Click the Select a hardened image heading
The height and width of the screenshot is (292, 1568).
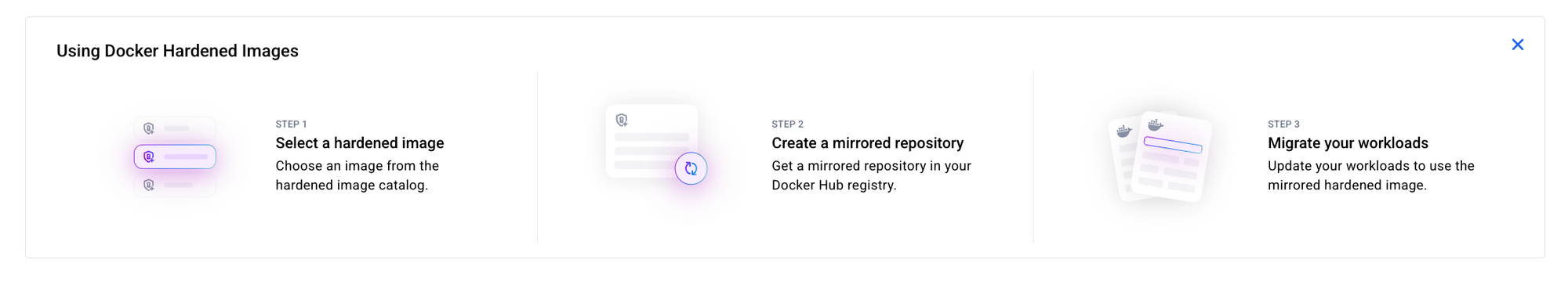pos(360,143)
